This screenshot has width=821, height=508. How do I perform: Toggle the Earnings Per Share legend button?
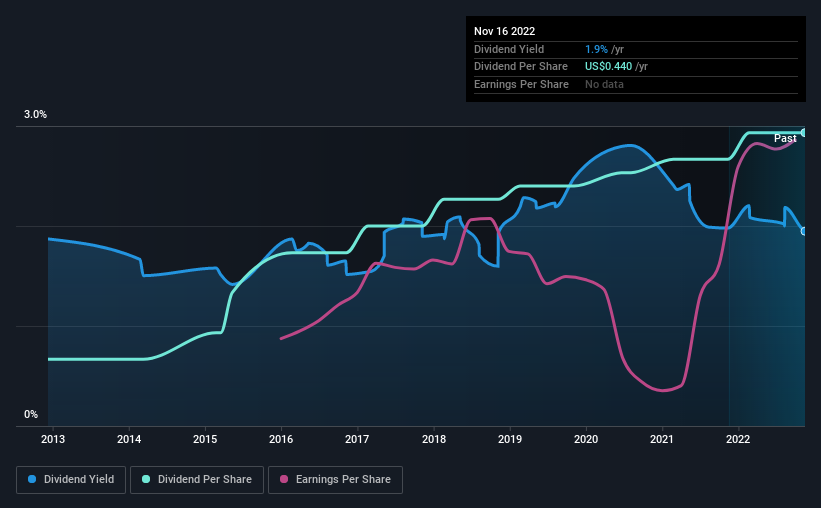point(335,480)
